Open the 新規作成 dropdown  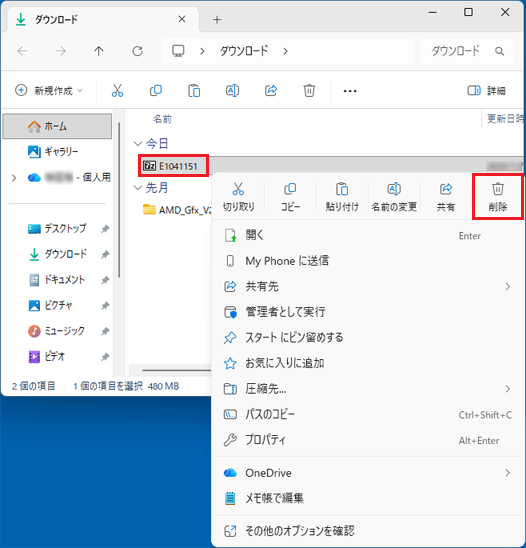click(x=49, y=91)
